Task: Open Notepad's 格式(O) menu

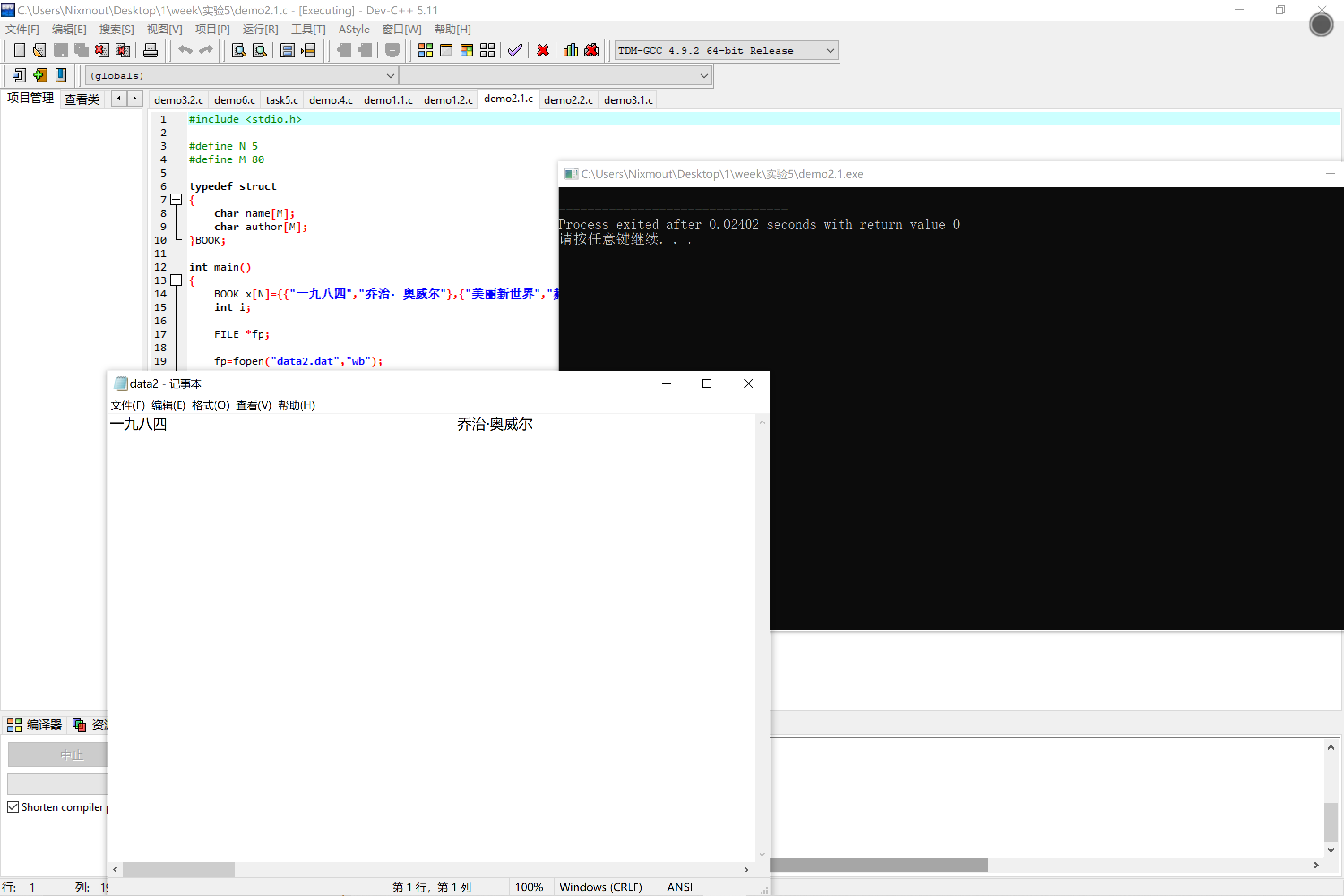Action: coord(210,405)
